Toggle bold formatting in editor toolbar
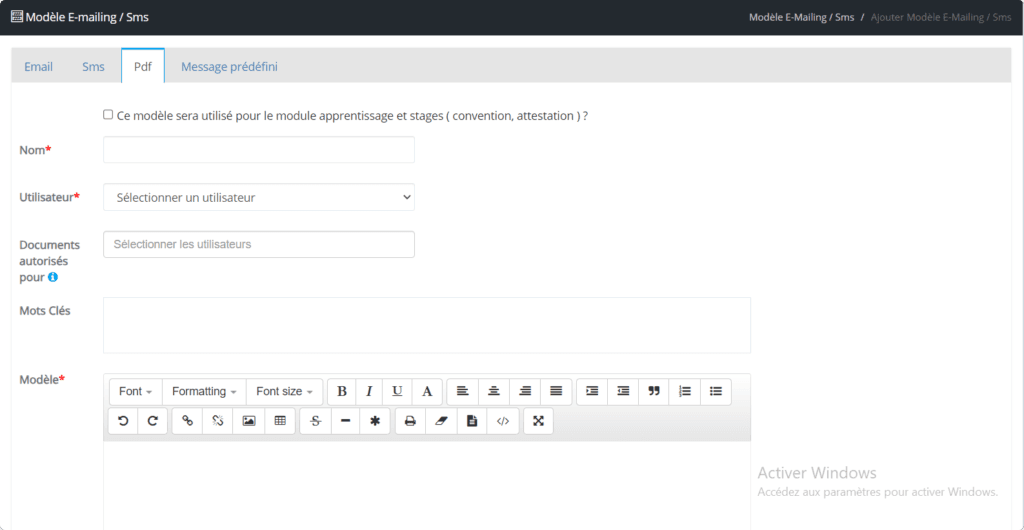The image size is (1024, 530). coord(342,392)
